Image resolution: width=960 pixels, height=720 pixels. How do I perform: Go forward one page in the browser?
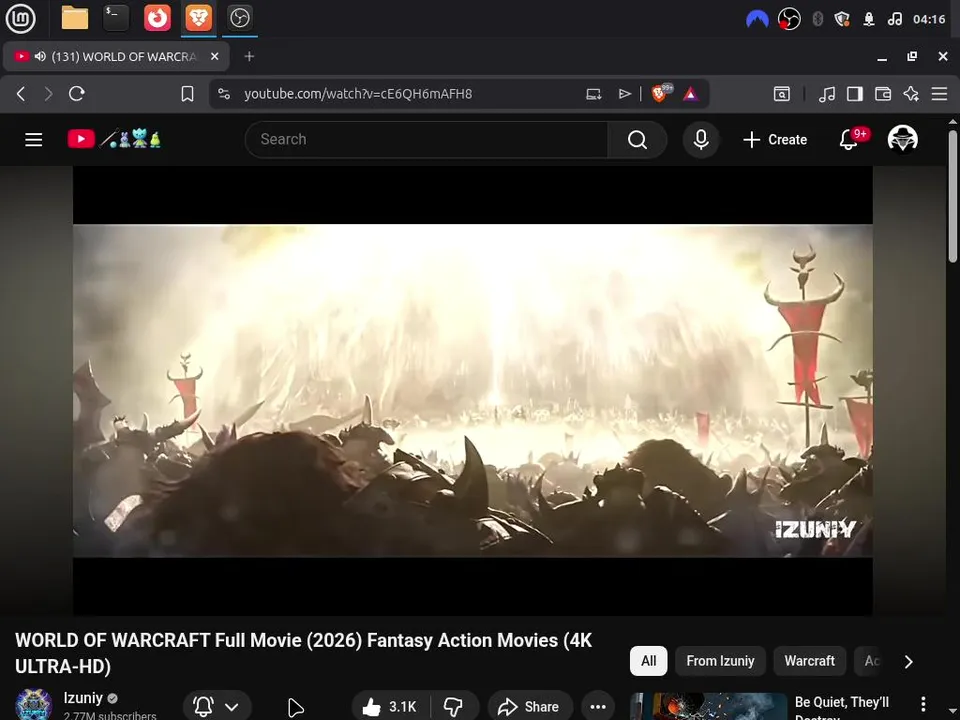click(x=48, y=94)
